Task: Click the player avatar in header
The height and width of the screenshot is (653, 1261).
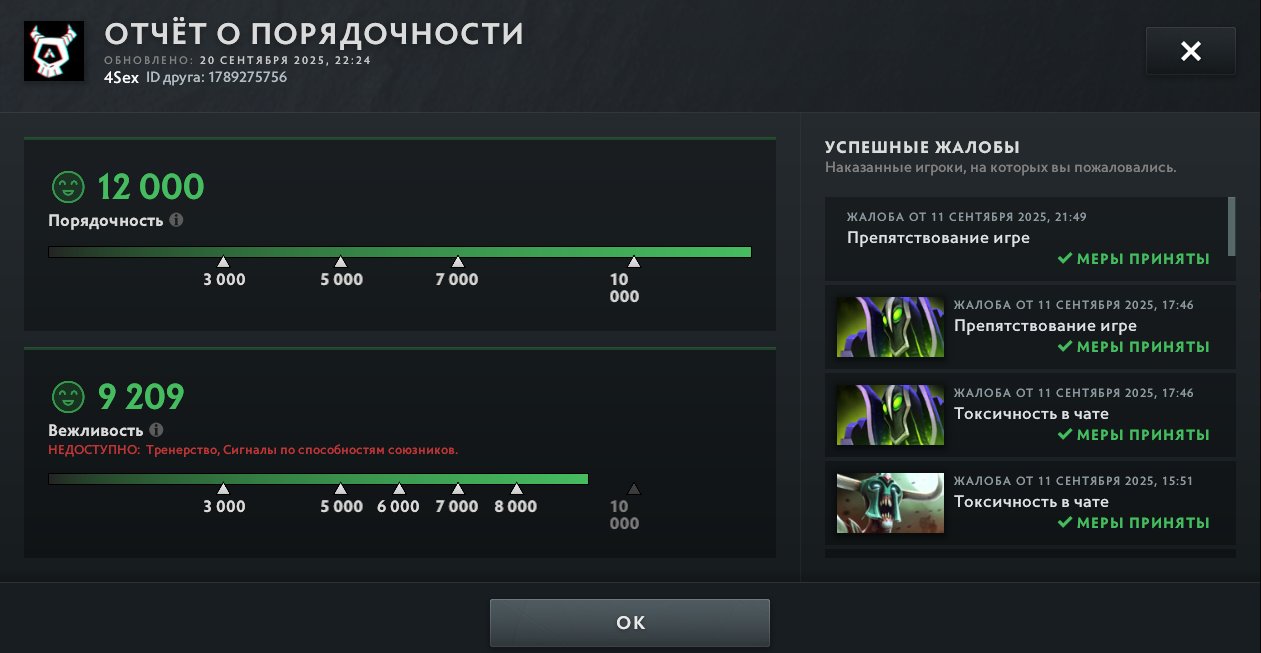Action: point(54,51)
